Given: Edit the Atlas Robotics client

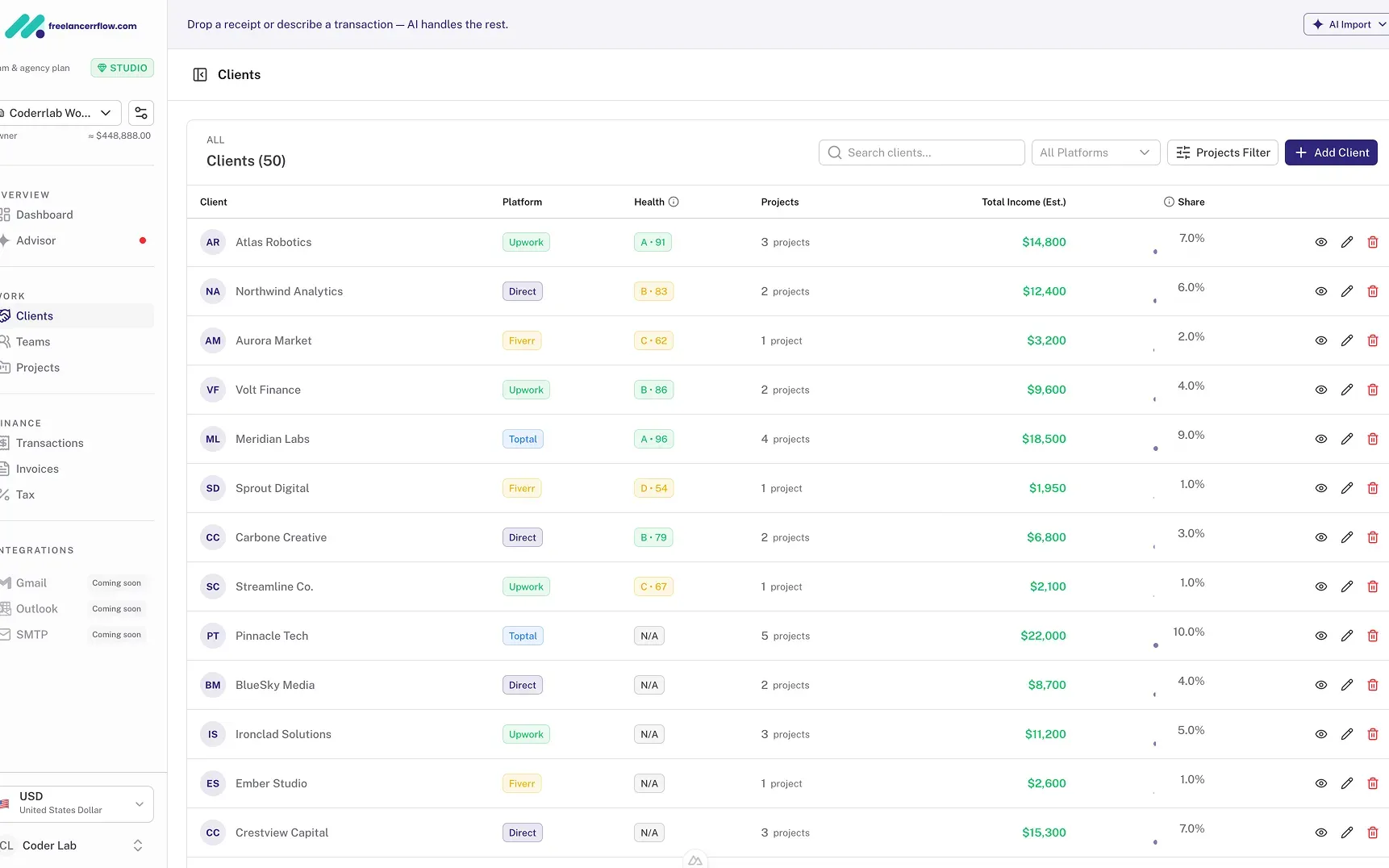Looking at the screenshot, I should tap(1346, 242).
